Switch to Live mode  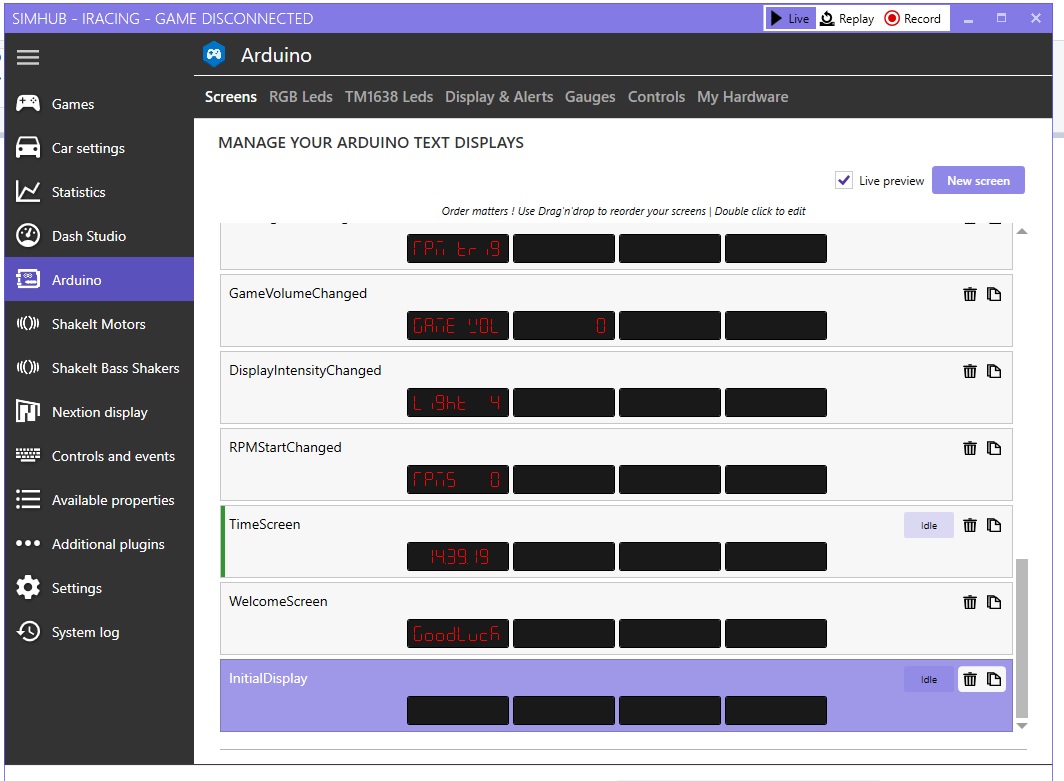pos(791,18)
